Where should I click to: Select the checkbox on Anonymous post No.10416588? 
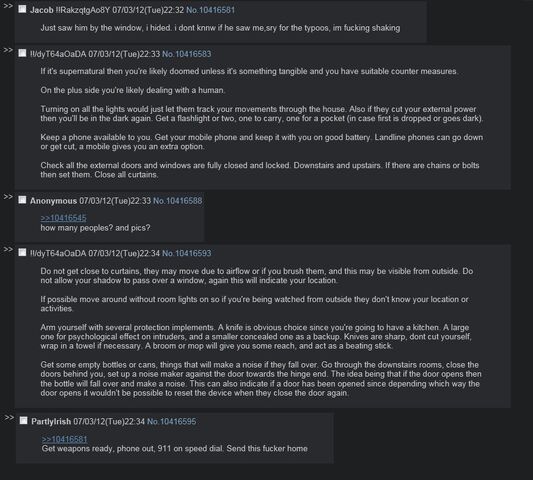(x=22, y=200)
